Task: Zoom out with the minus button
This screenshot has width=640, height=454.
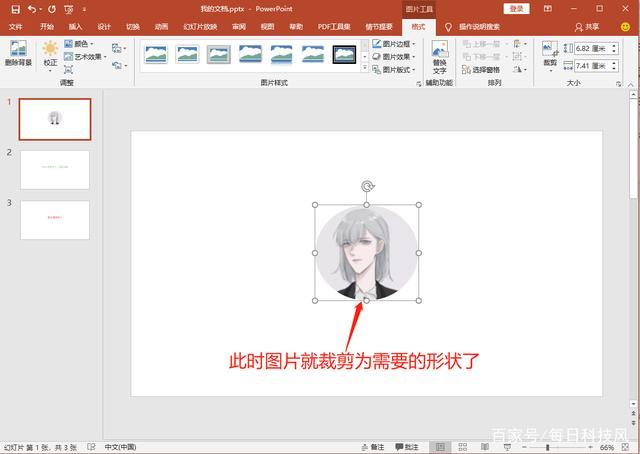Action: click(524, 447)
